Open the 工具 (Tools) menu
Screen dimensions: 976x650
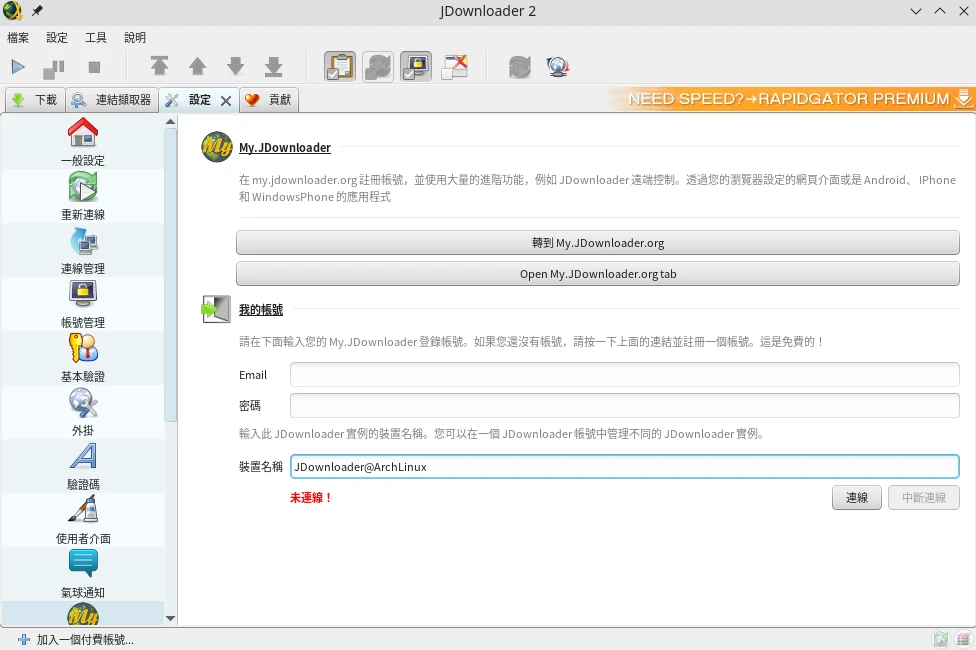96,38
